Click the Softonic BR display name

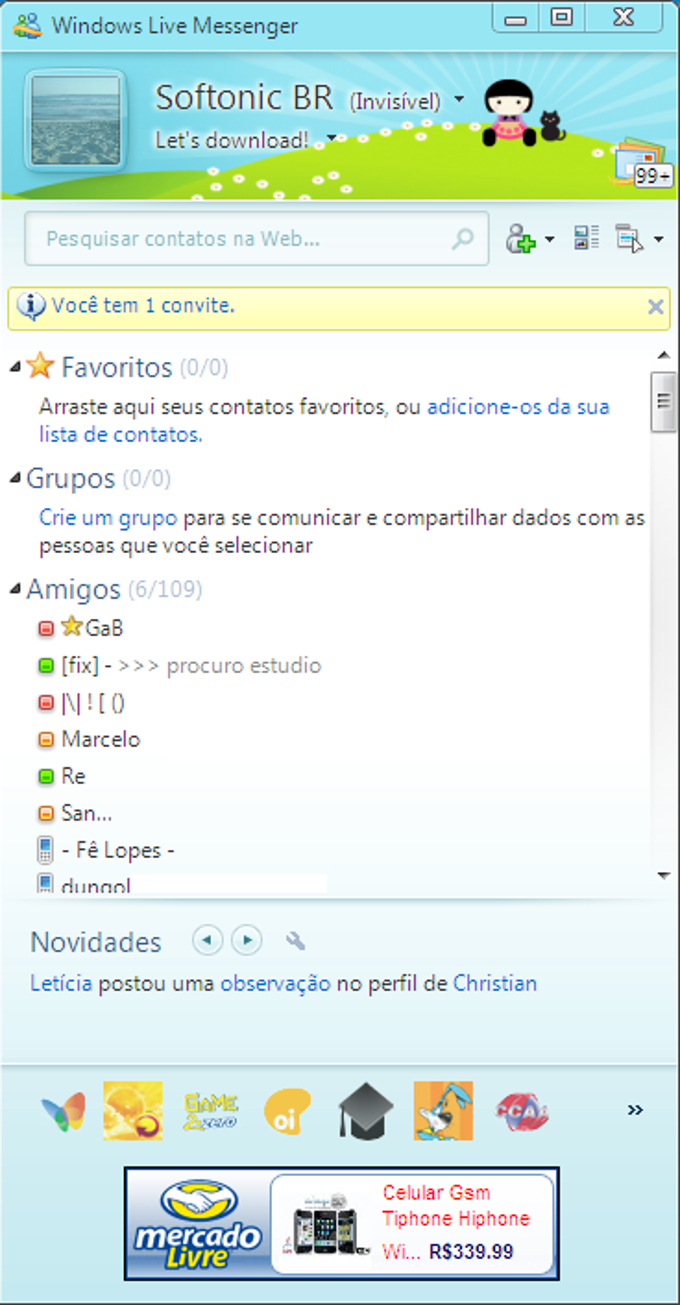point(245,98)
